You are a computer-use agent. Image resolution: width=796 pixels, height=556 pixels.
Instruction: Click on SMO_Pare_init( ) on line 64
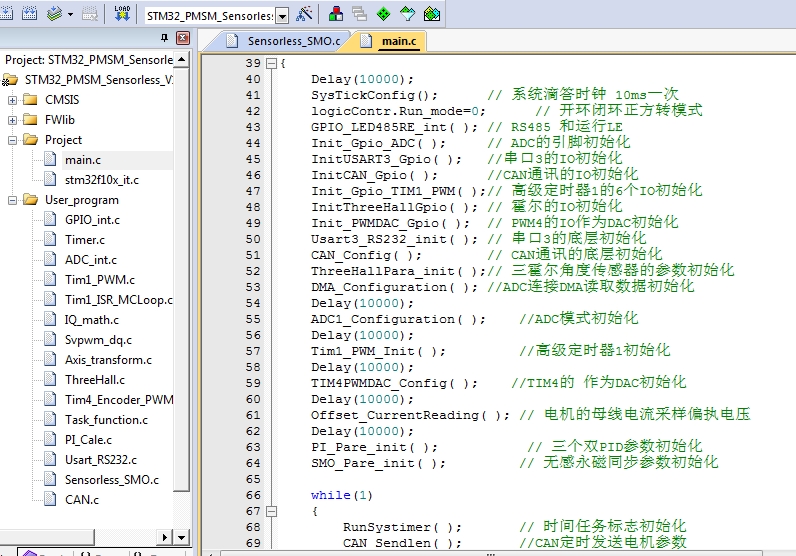(x=378, y=463)
